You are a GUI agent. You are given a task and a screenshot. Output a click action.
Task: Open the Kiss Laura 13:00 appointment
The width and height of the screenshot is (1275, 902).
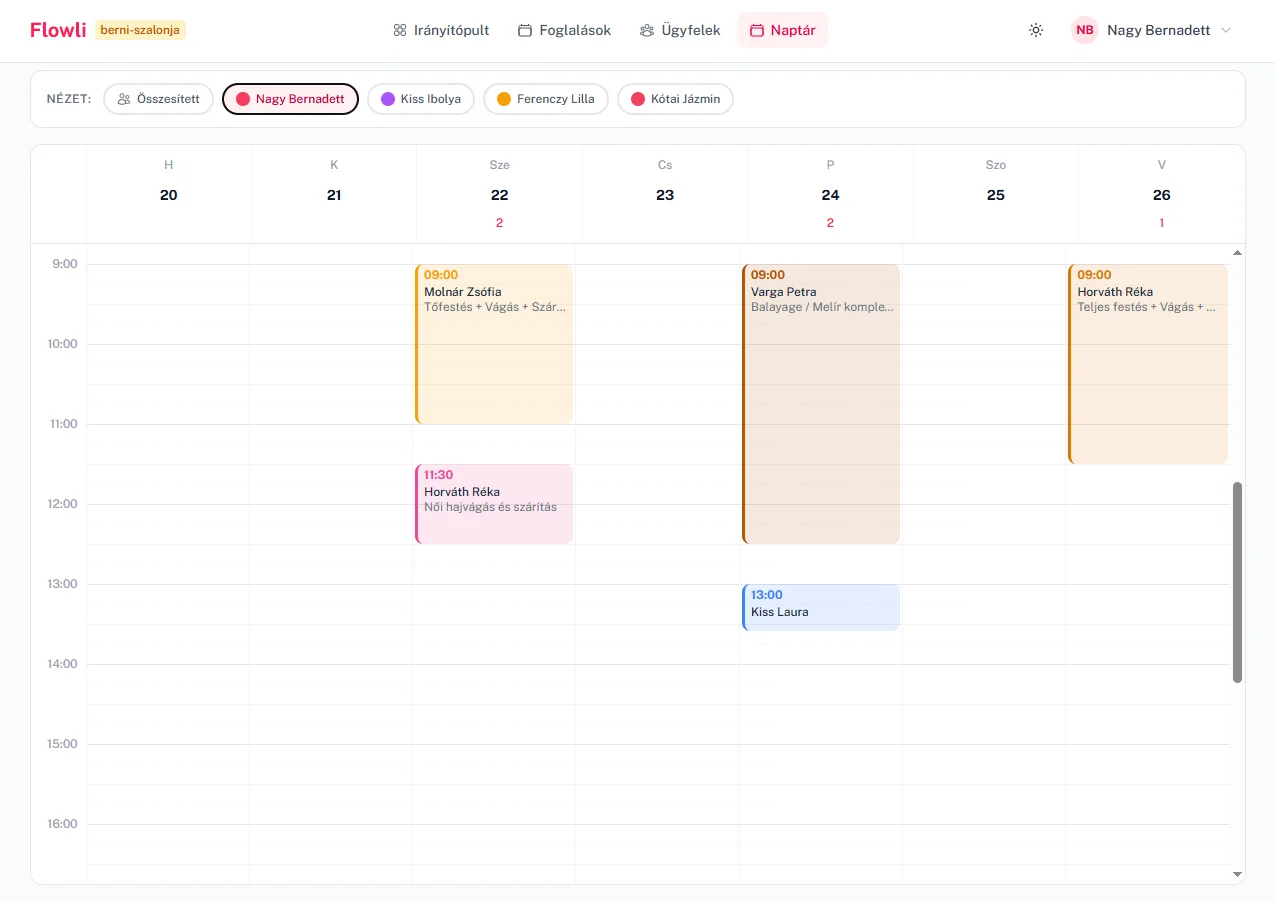(x=821, y=608)
